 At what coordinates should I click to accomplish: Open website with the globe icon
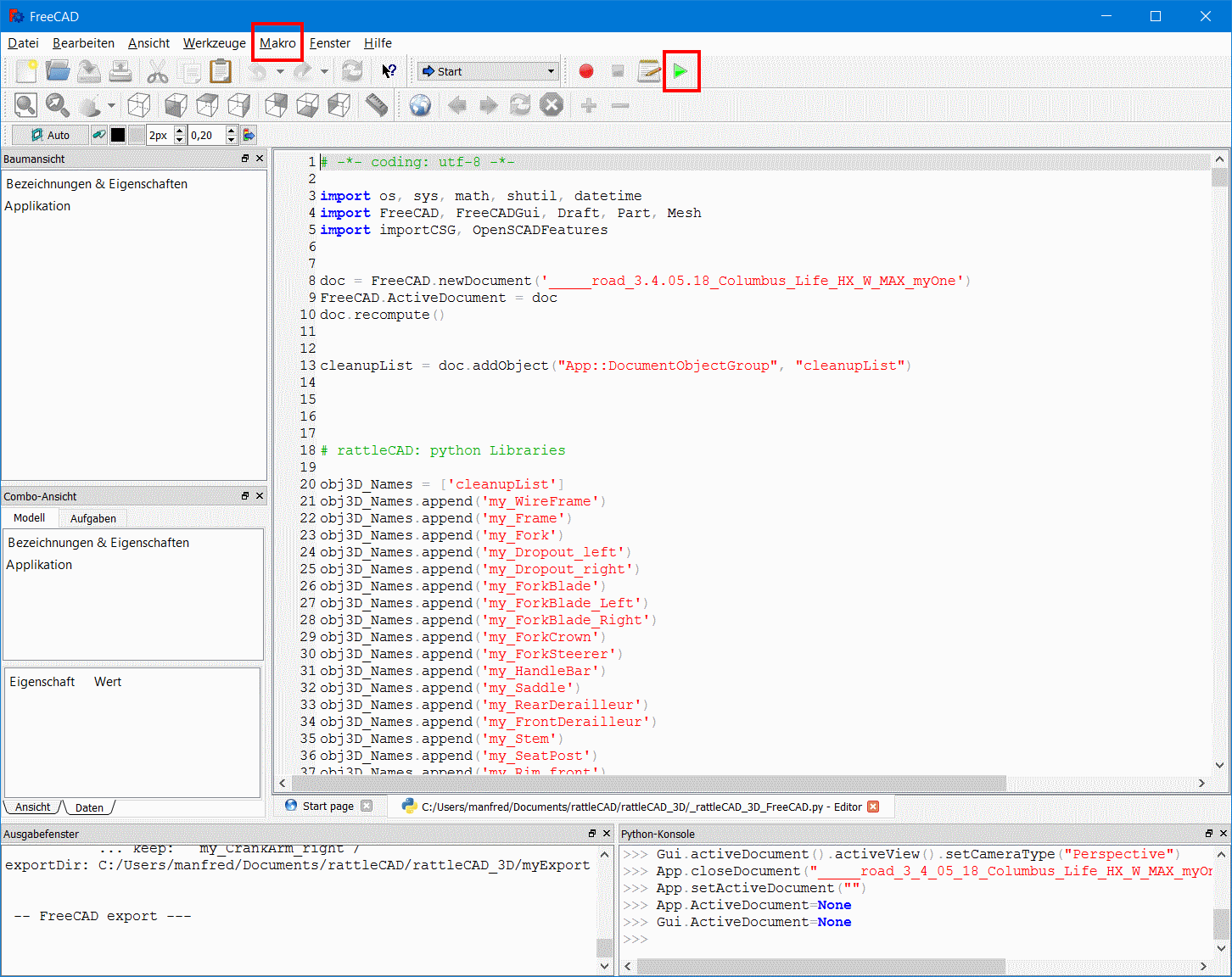(x=421, y=105)
